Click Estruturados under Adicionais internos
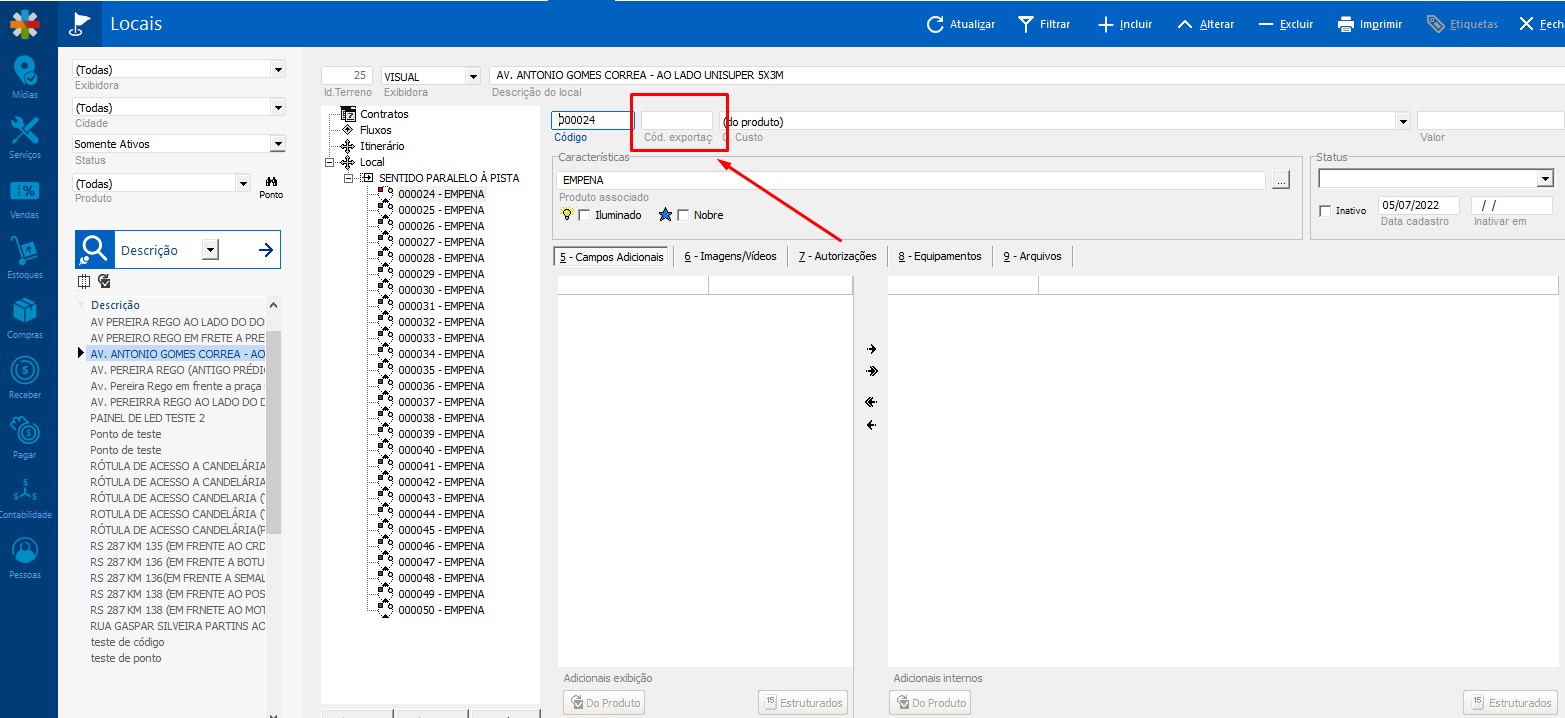The height and width of the screenshot is (718, 1565). tap(1510, 703)
